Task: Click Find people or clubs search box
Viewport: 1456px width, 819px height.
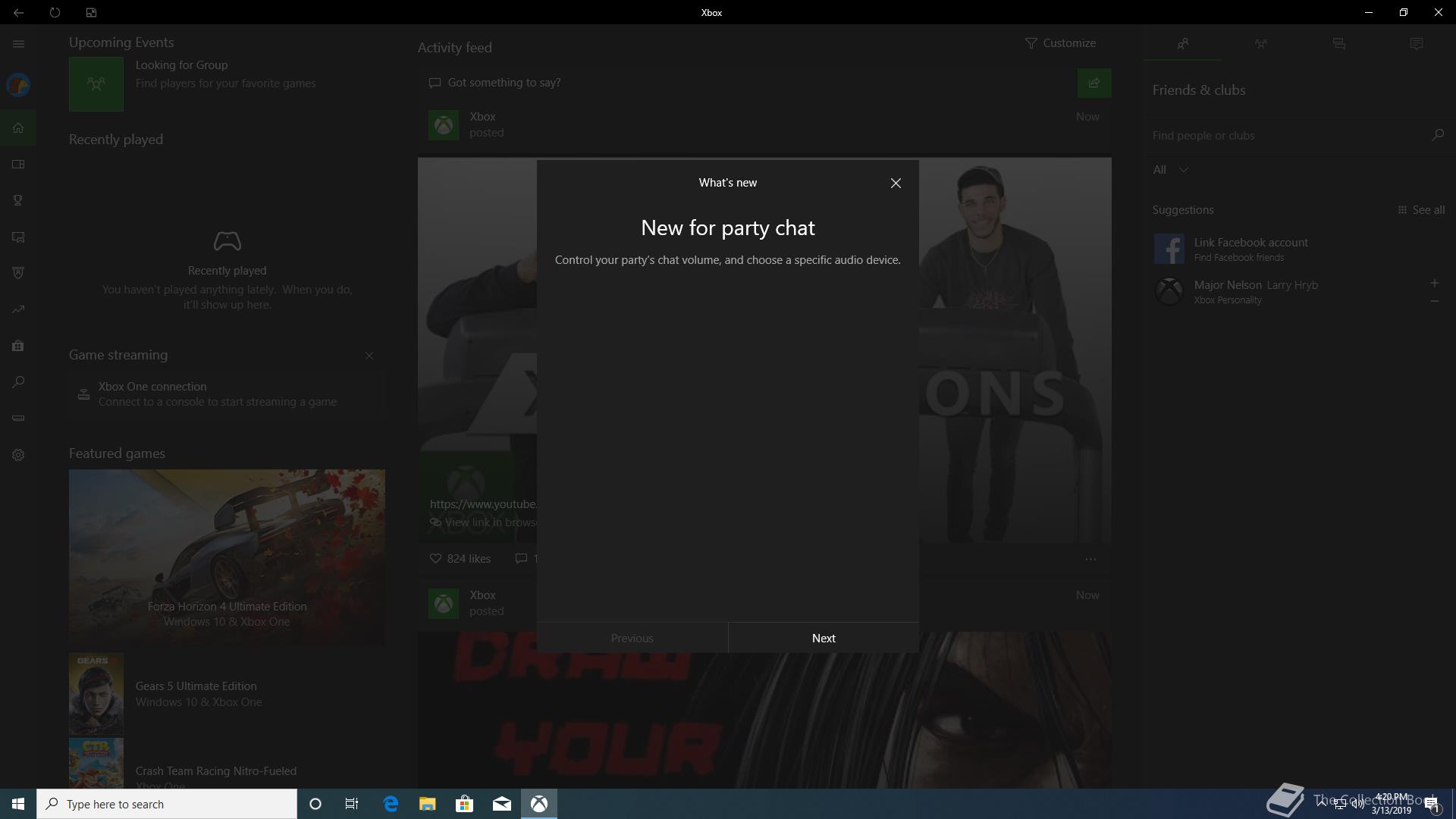Action: [x=1287, y=136]
